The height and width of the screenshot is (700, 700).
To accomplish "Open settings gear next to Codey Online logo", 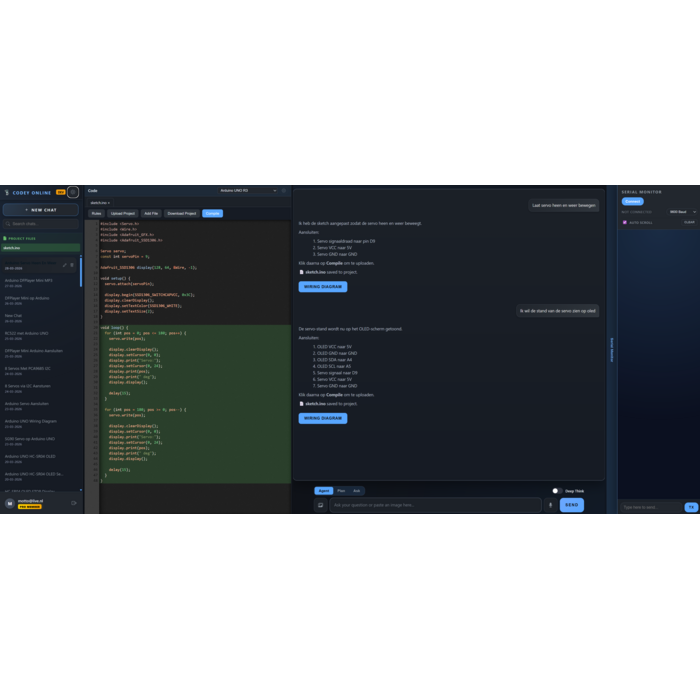I will [x=73, y=192].
